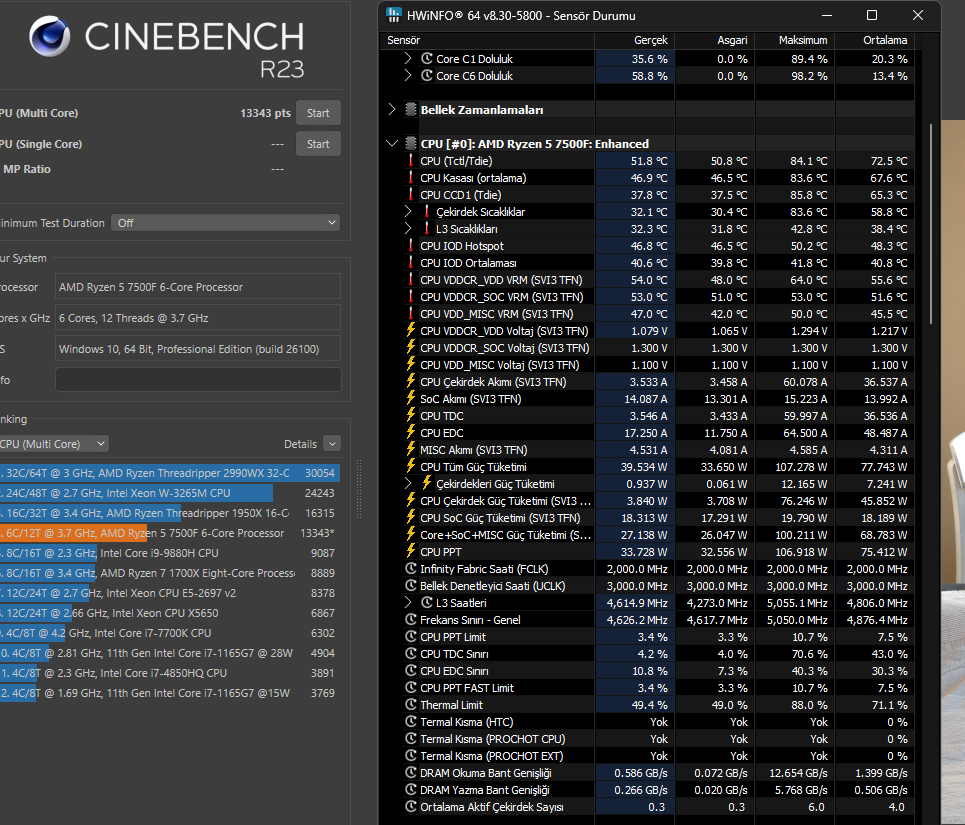Expand the L3 Saatleri row
Image resolution: width=965 pixels, height=825 pixels.
click(x=408, y=602)
